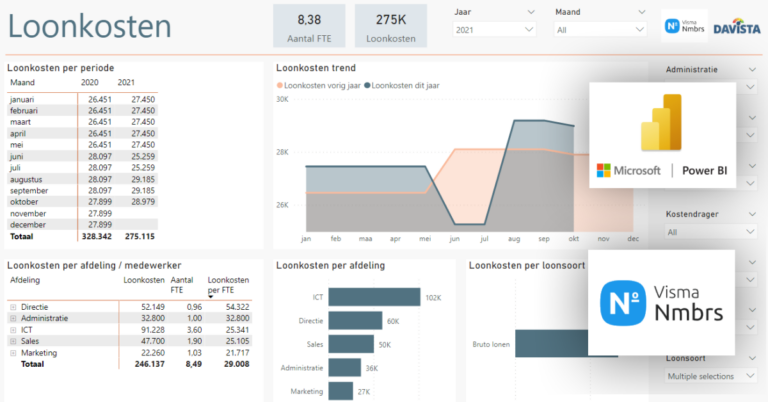Select the Bruto lonen bar
Screen dimensions: 768x402
552,343
